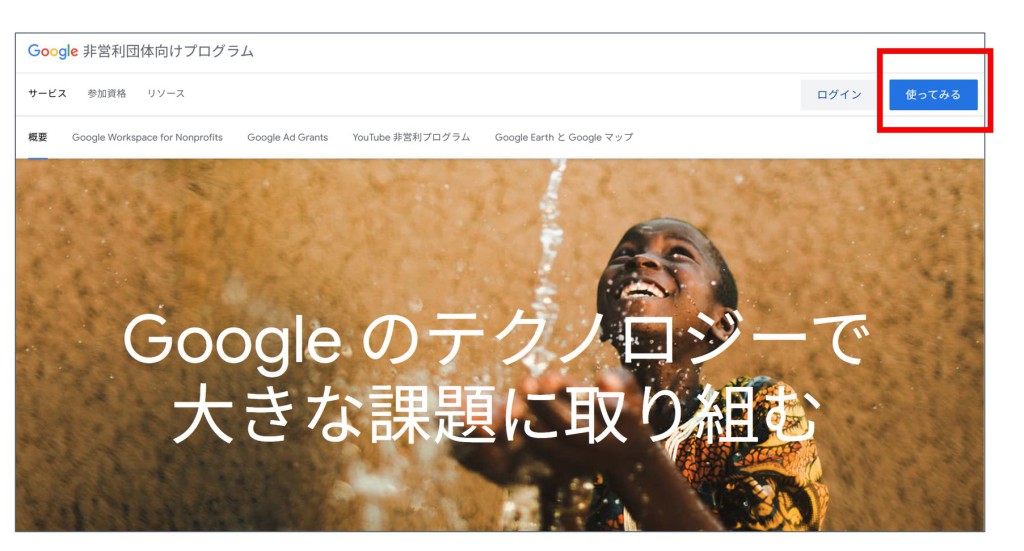Click the headline line Google のテクノロジーで
The image size is (1024, 551).
pyautogui.click(x=496, y=340)
